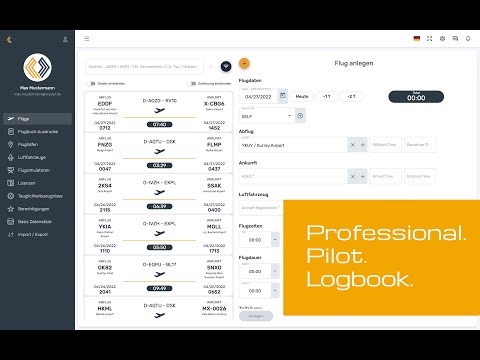Toggle the Sortierung einblenden switch
Image resolution: width=480 pixels, height=360 pixels.
[191, 84]
